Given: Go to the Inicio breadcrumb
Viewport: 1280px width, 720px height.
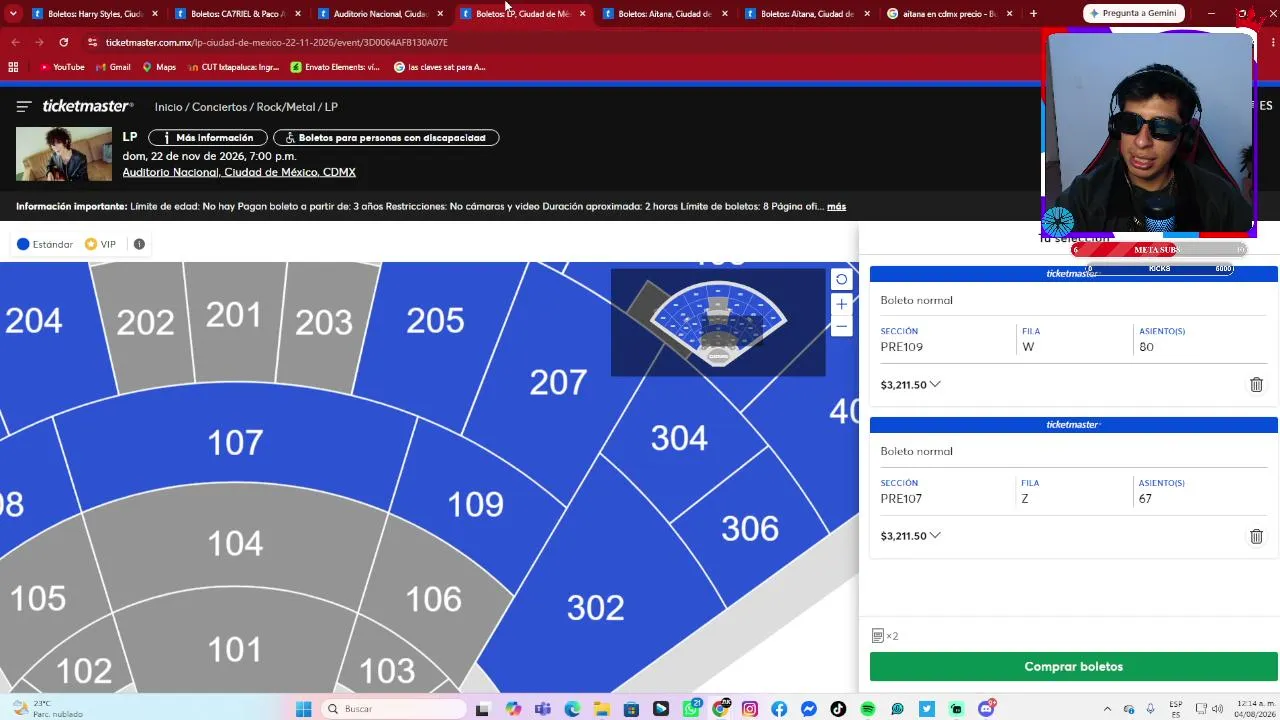Looking at the screenshot, I should pos(168,107).
